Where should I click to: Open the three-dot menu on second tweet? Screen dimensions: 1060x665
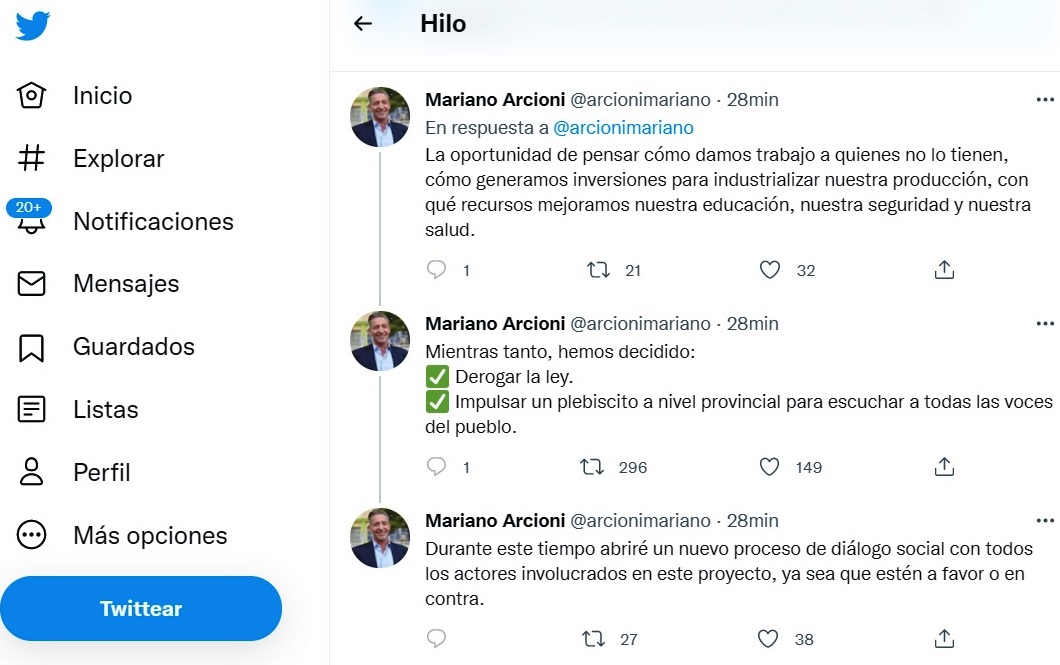(1045, 324)
